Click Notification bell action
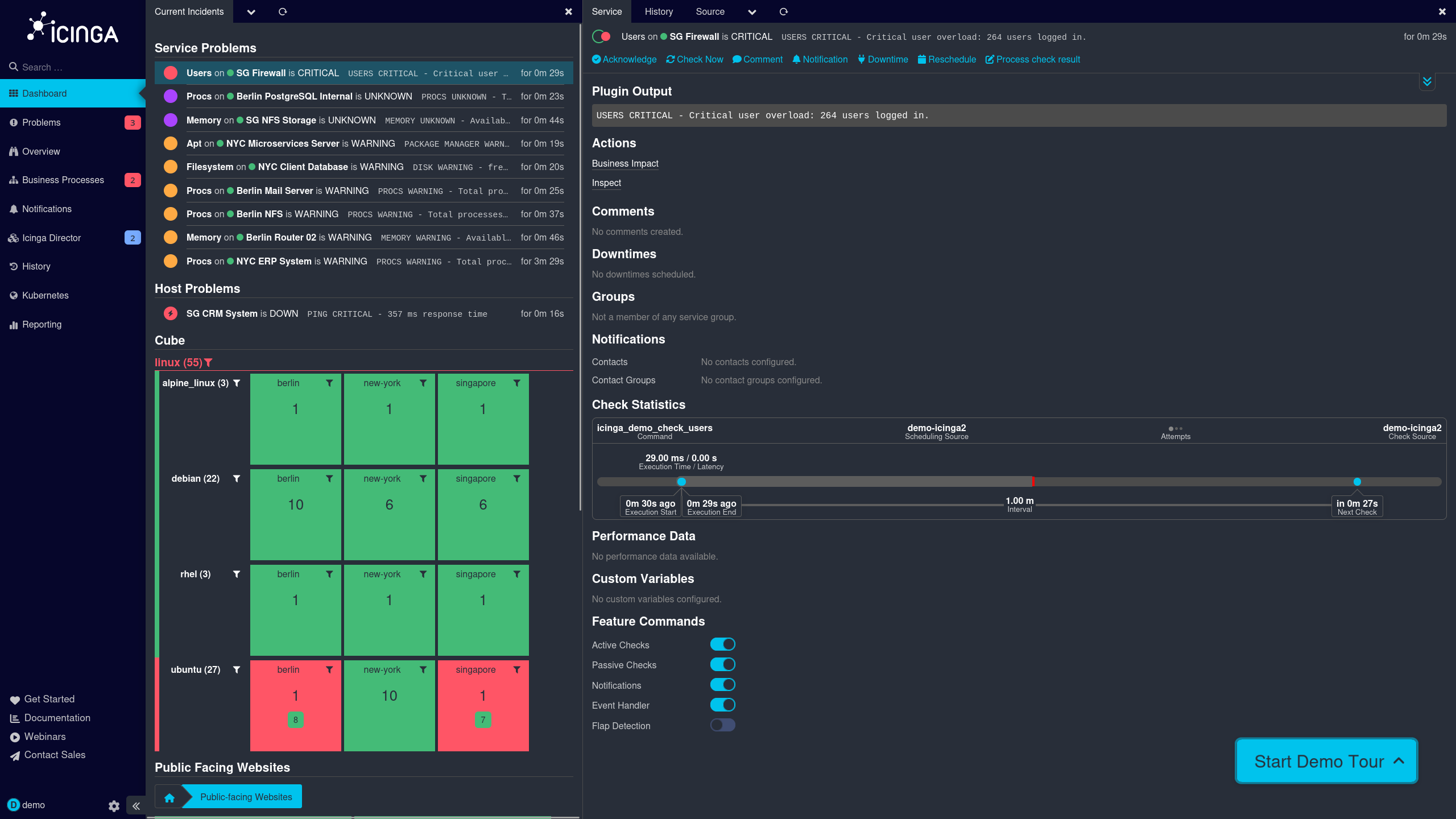Viewport: 1456px width, 819px height. click(820, 59)
